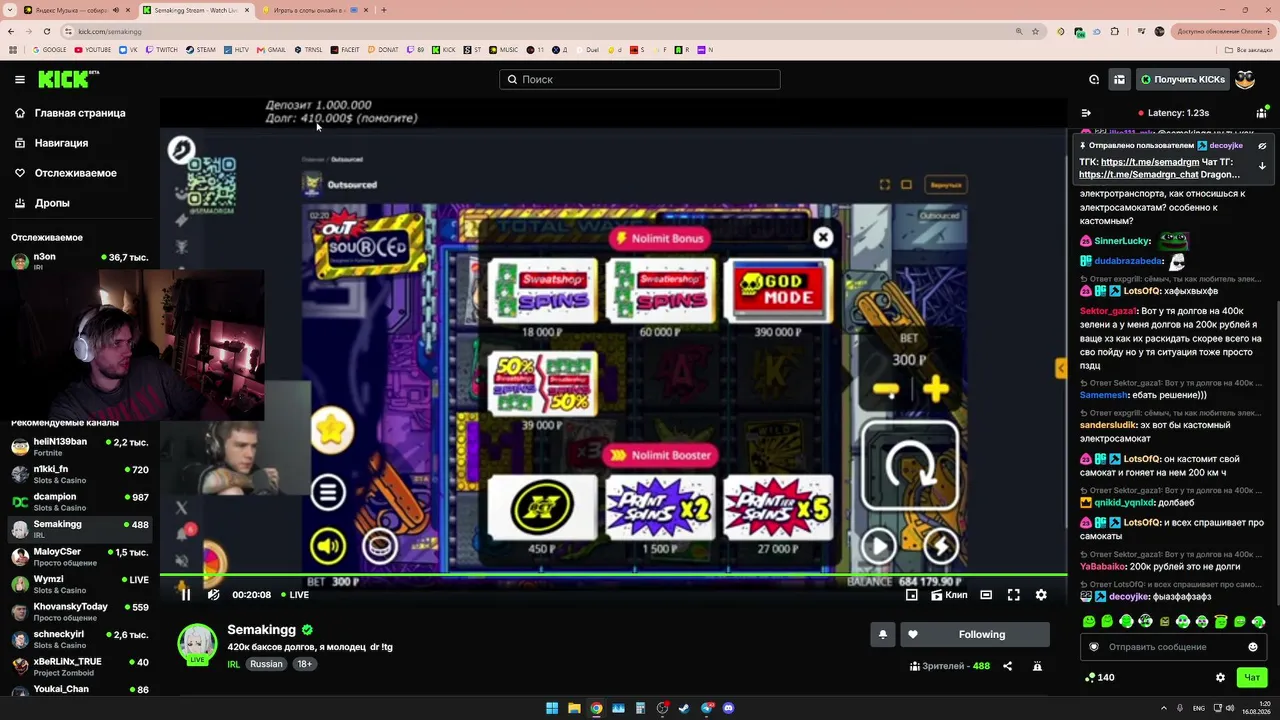Open username SinnerLucky in chat
The width and height of the screenshot is (1280, 720).
pos(1123,241)
